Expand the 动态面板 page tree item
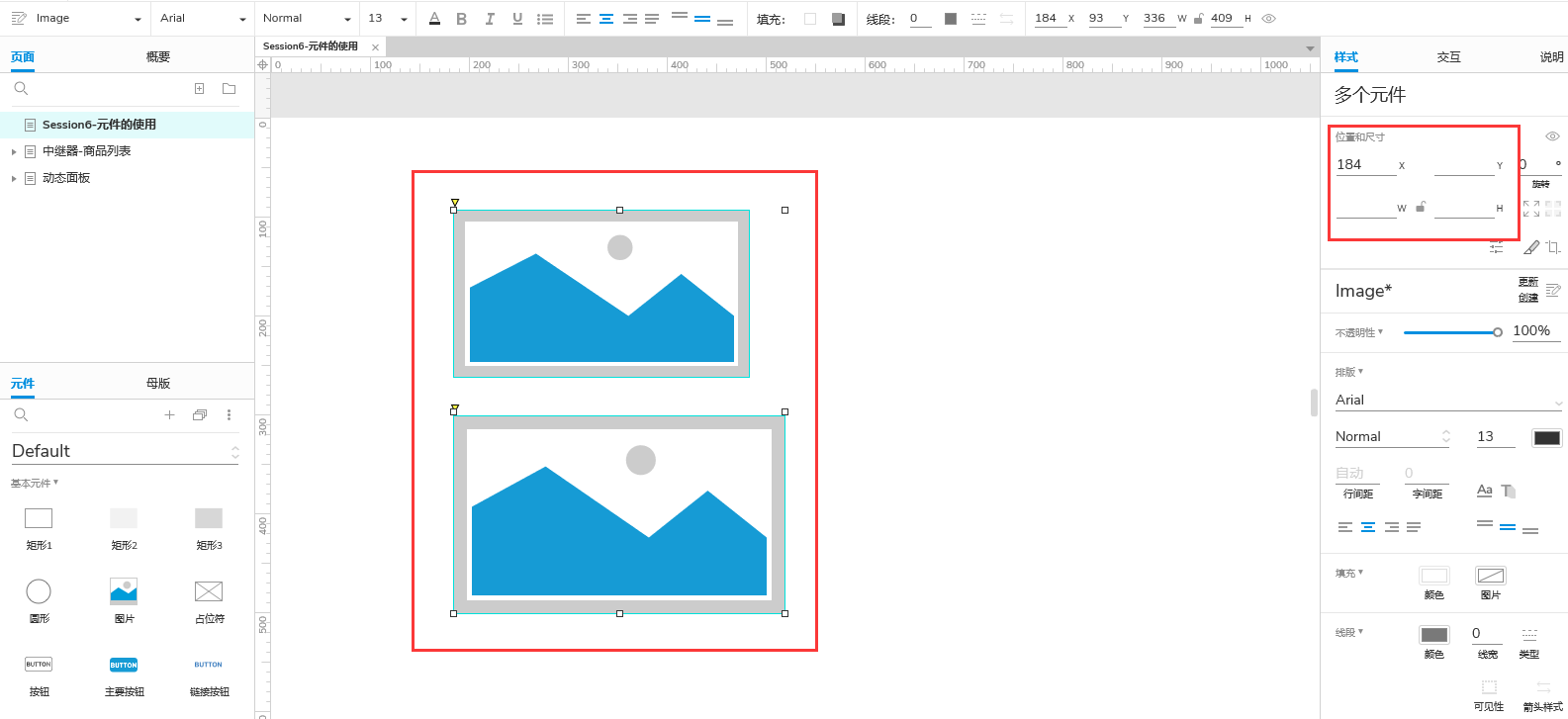This screenshot has width=1568, height=719. tap(14, 178)
